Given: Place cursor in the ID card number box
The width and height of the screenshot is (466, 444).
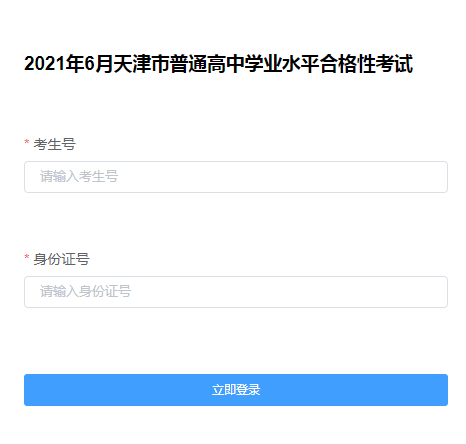Looking at the screenshot, I should [236, 292].
